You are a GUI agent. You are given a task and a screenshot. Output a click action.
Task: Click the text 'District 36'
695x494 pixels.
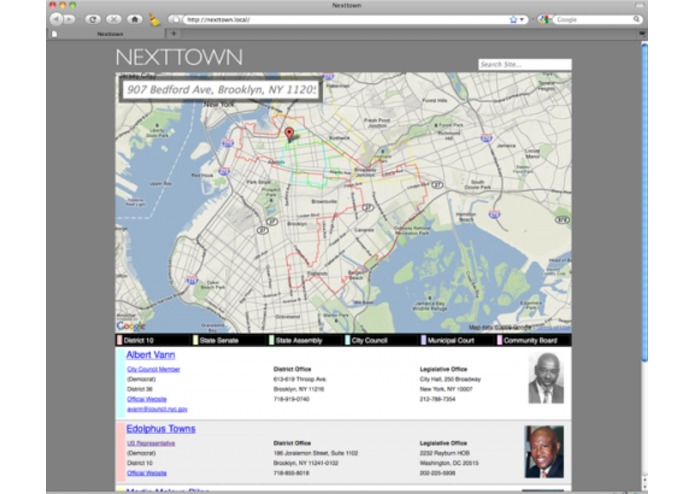tap(140, 389)
